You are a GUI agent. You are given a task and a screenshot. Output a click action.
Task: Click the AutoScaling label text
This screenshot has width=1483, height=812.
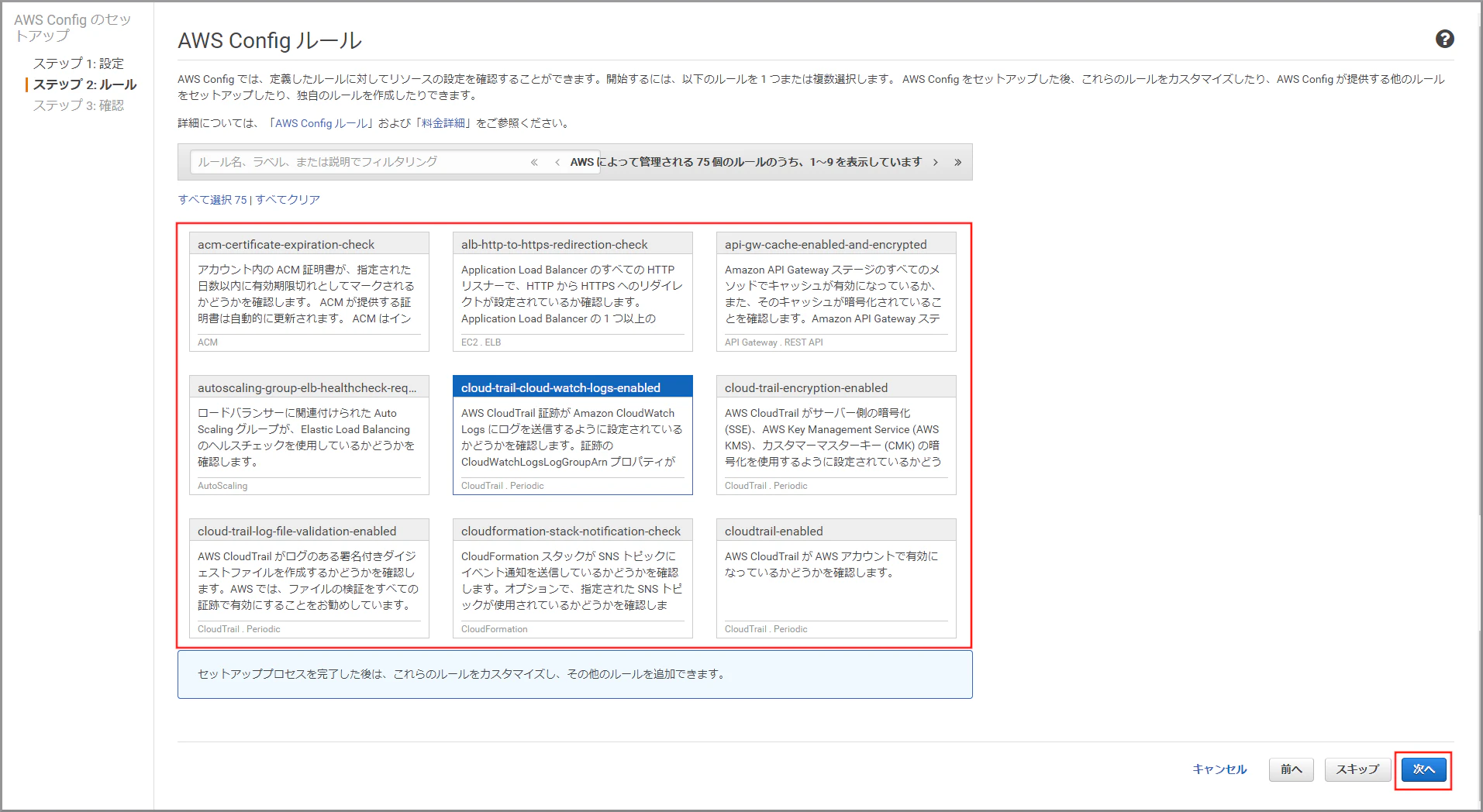tap(222, 486)
